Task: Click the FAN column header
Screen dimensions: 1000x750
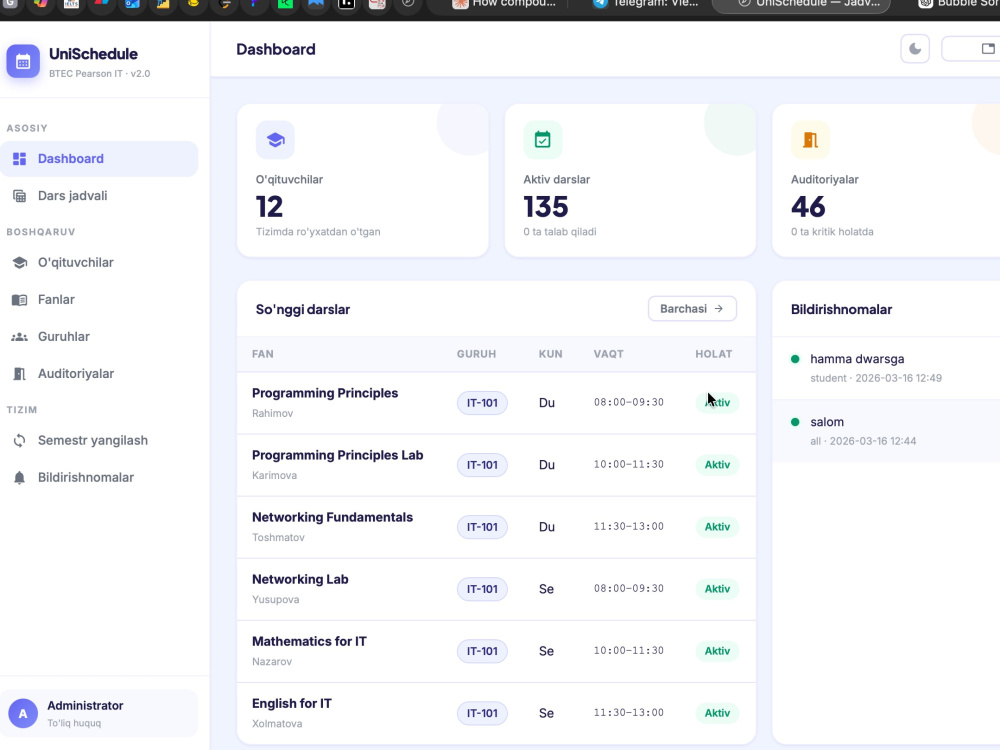Action: point(263,354)
